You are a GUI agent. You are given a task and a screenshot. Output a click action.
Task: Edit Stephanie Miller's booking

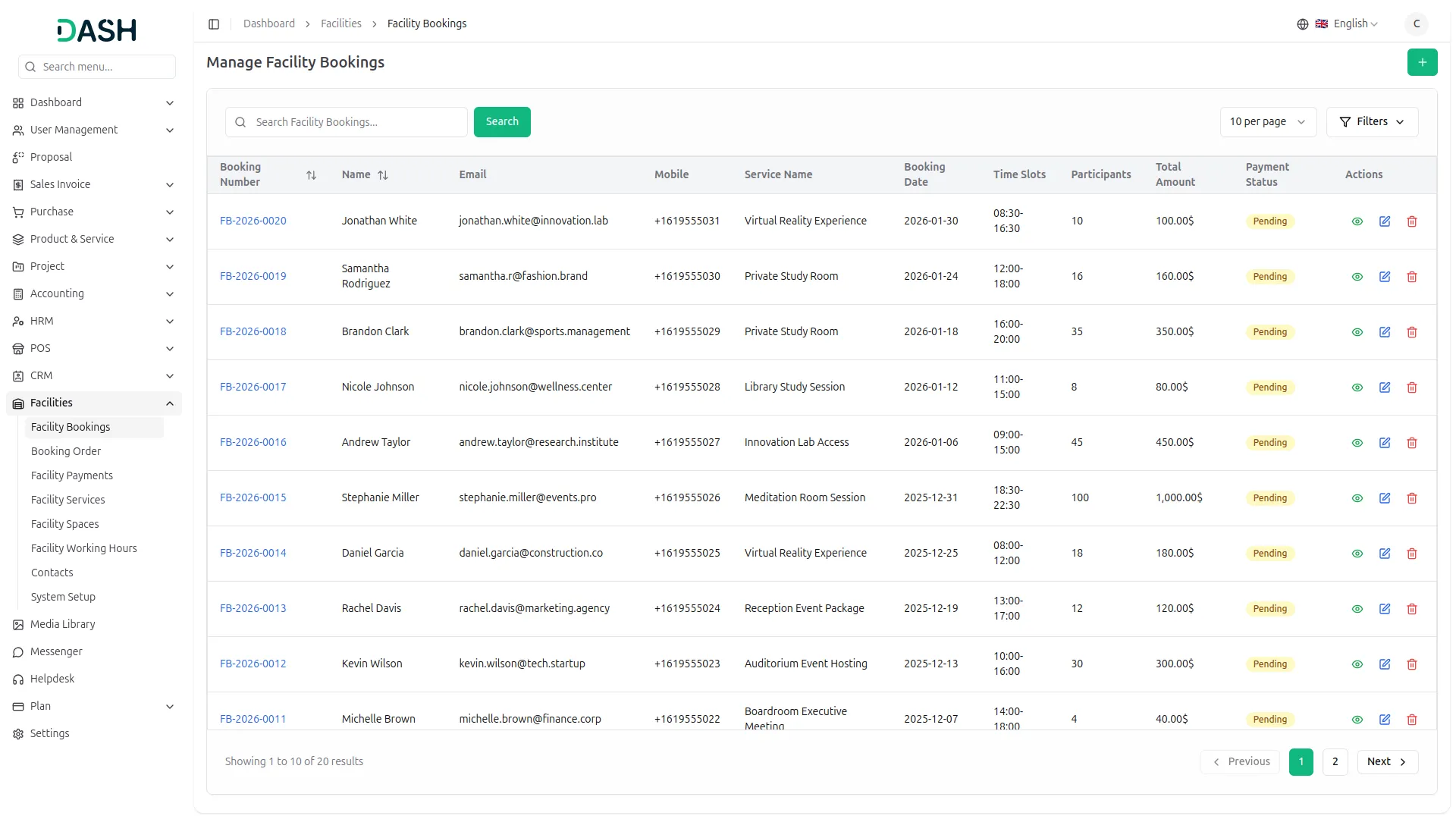(1384, 498)
